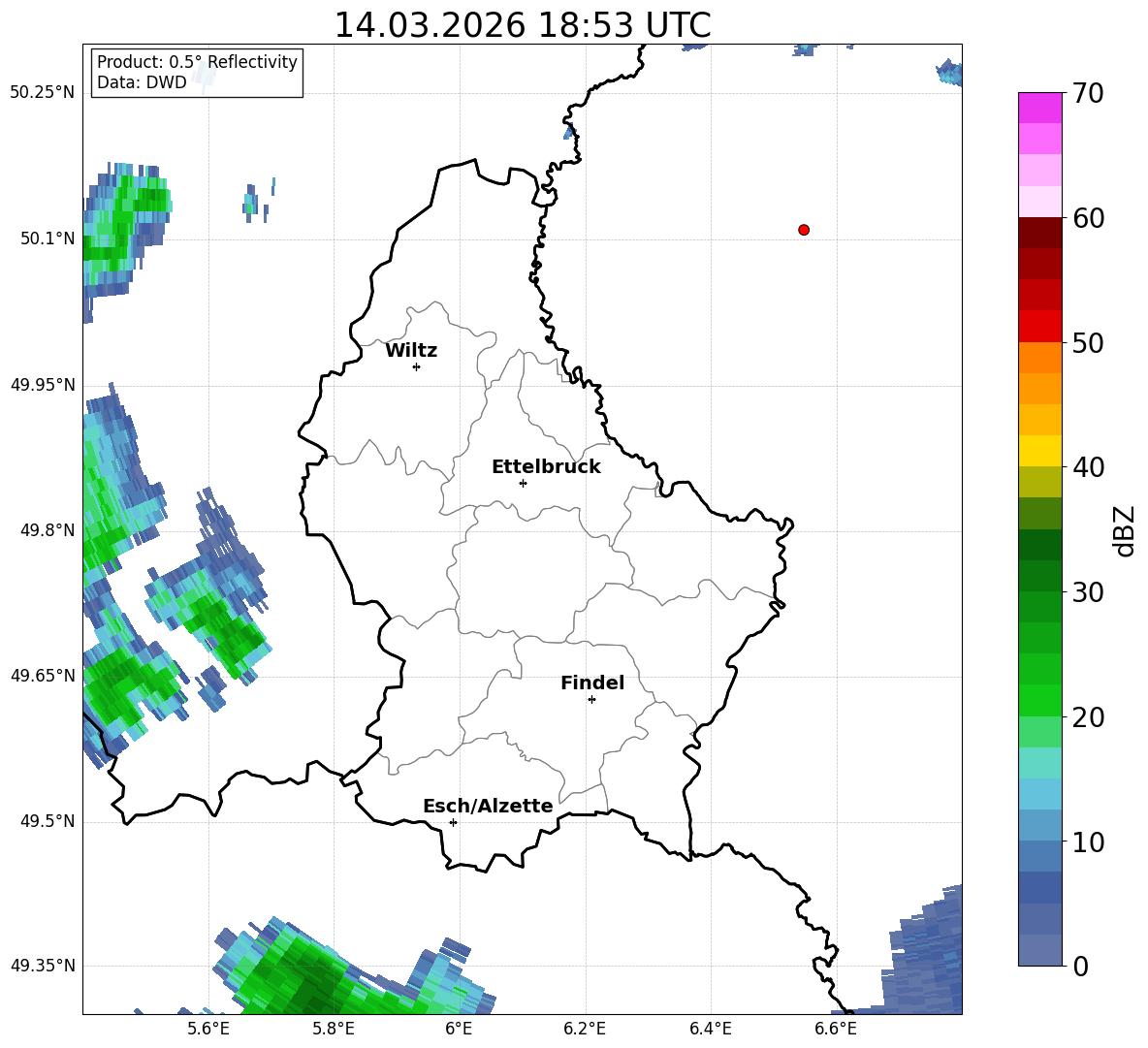Click the 50.1°N latitude label
Image resolution: width=1148 pixels, height=1048 pixels.
48,238
